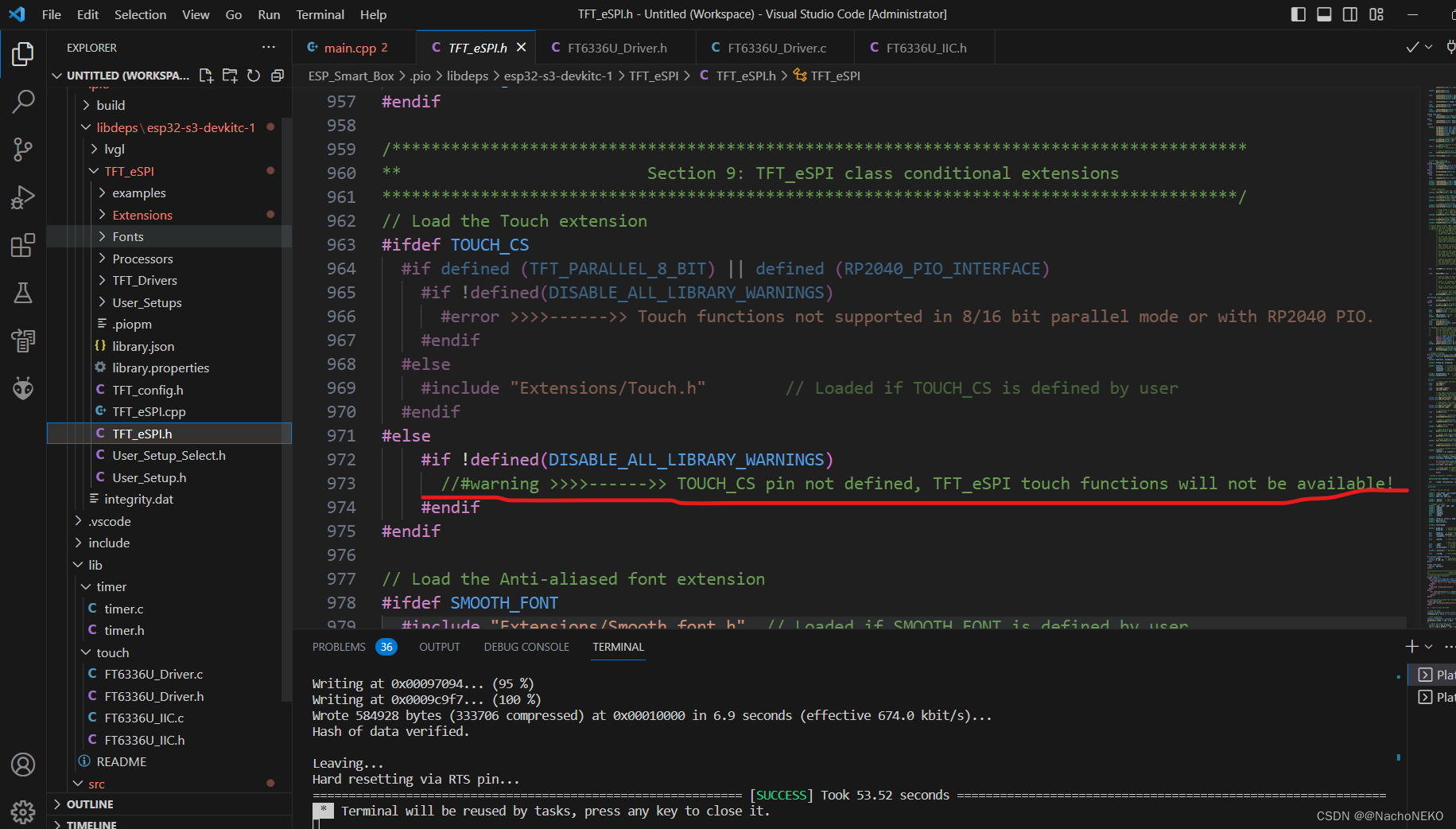The height and width of the screenshot is (829, 1456).
Task: Click New Folder icon in Explorer header
Action: click(x=230, y=76)
